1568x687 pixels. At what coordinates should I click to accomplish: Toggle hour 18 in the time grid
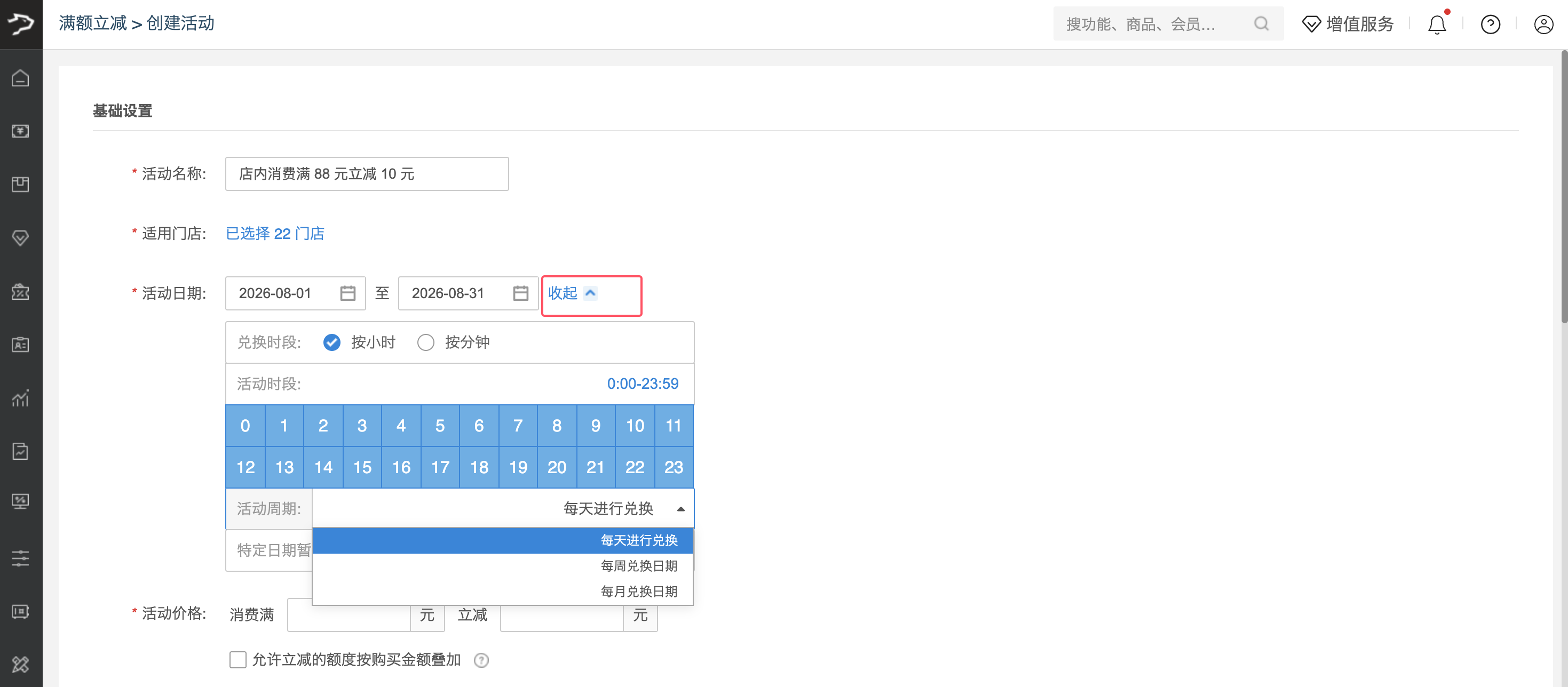tap(479, 467)
